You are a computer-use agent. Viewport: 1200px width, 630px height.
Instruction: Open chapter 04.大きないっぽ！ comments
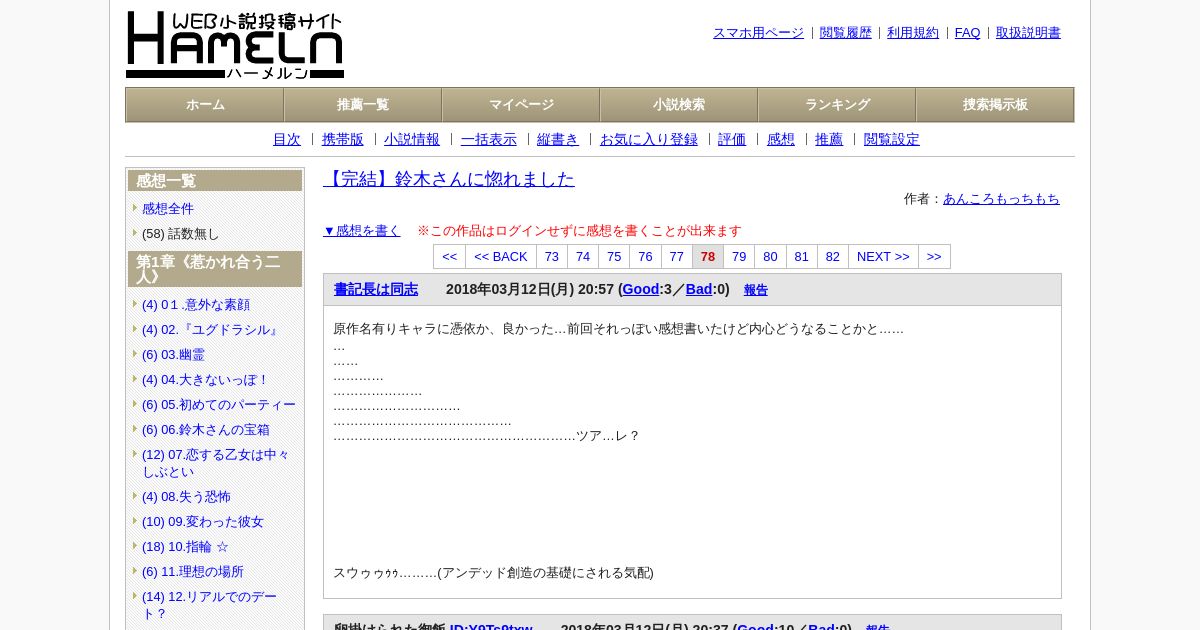[205, 380]
